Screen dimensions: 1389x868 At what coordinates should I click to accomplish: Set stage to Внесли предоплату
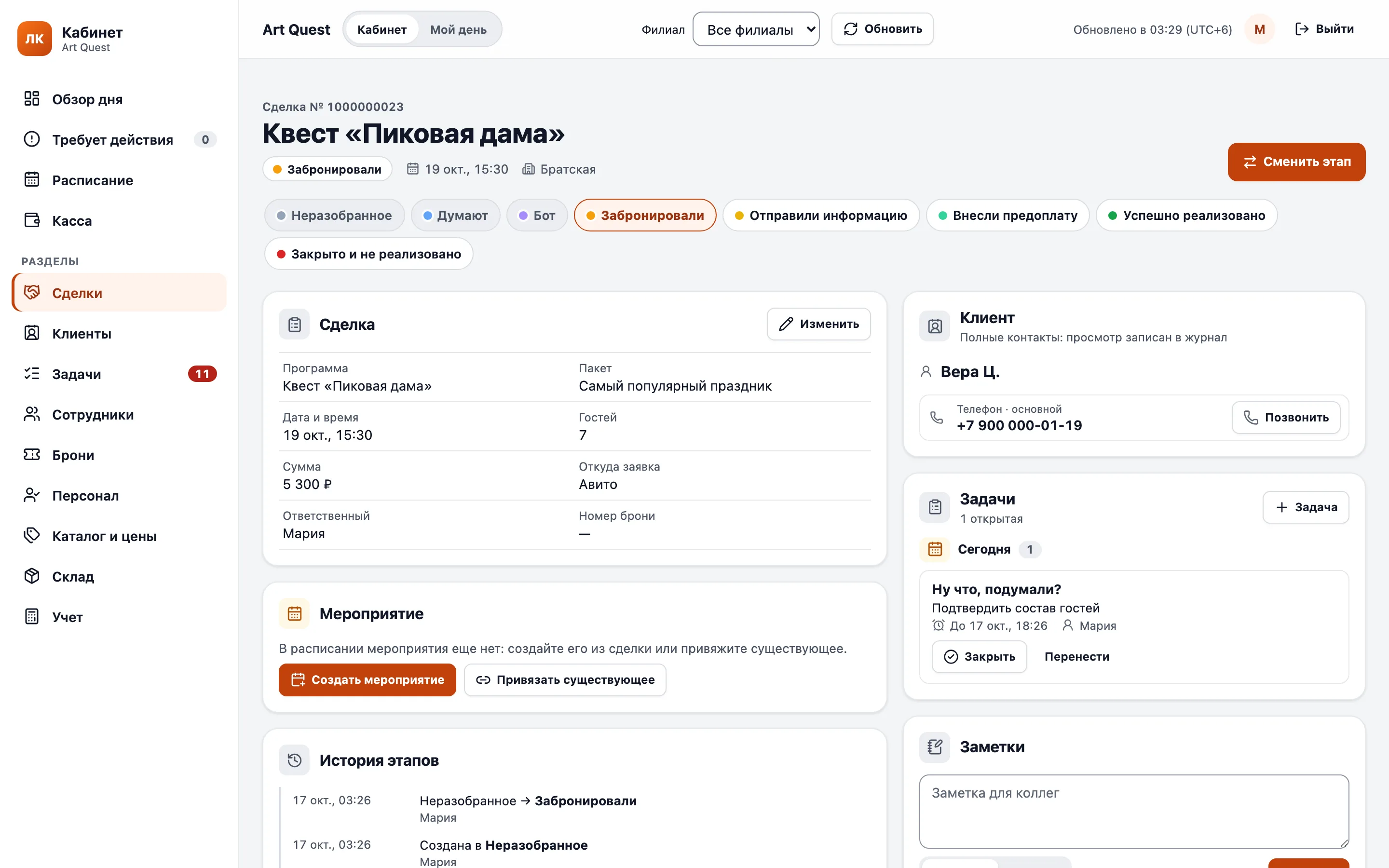pyautogui.click(x=1008, y=215)
